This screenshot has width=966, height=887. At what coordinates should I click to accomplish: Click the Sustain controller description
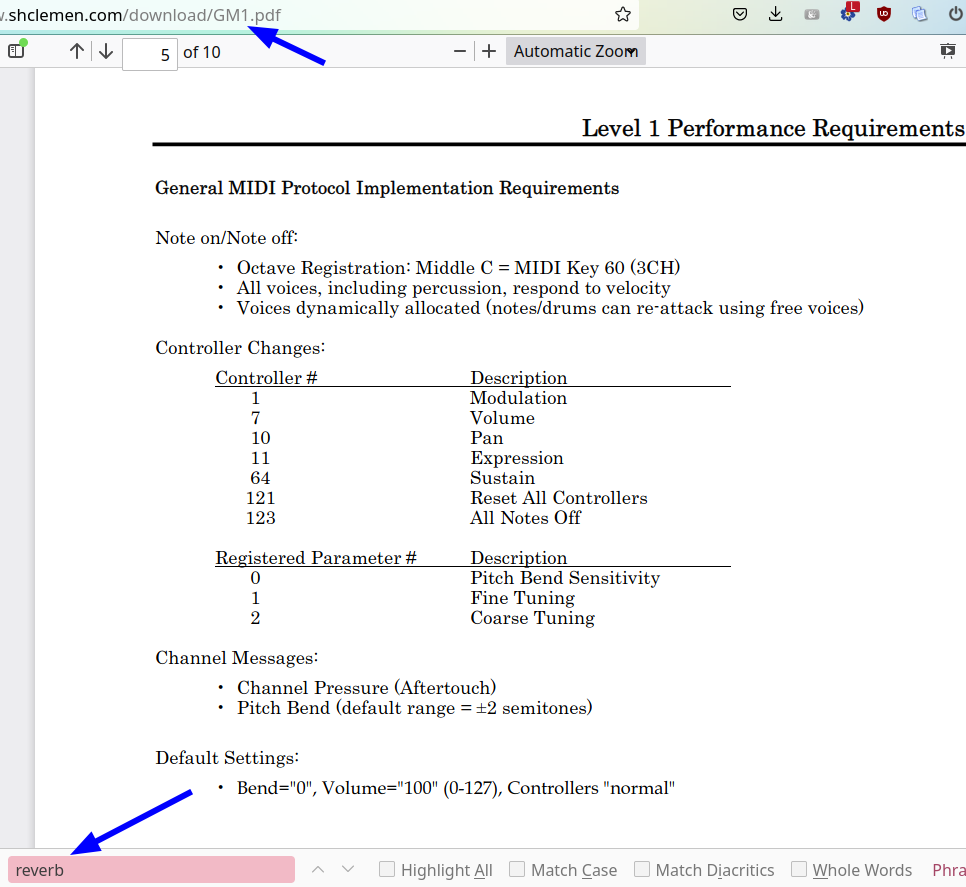[502, 478]
